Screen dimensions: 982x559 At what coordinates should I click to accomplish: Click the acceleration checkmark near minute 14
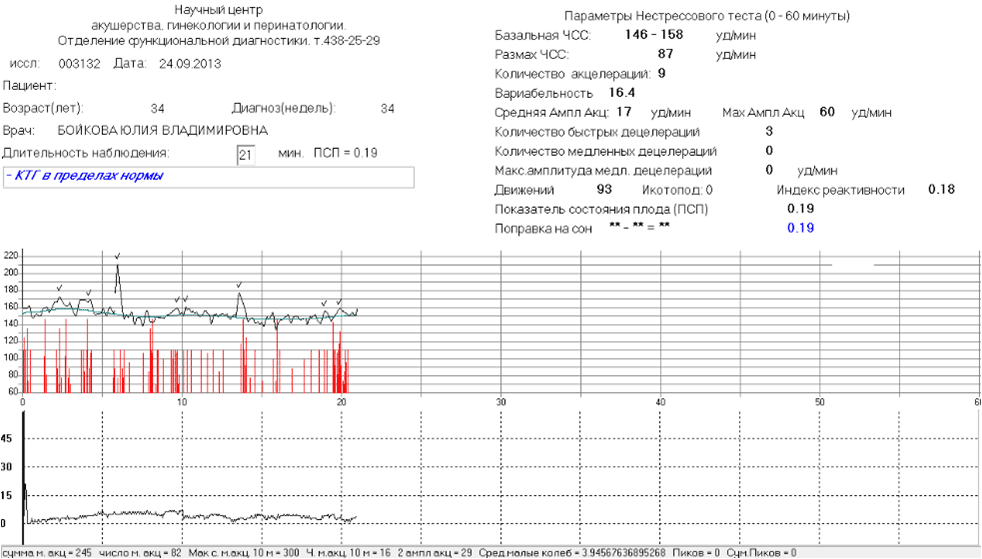[239, 285]
